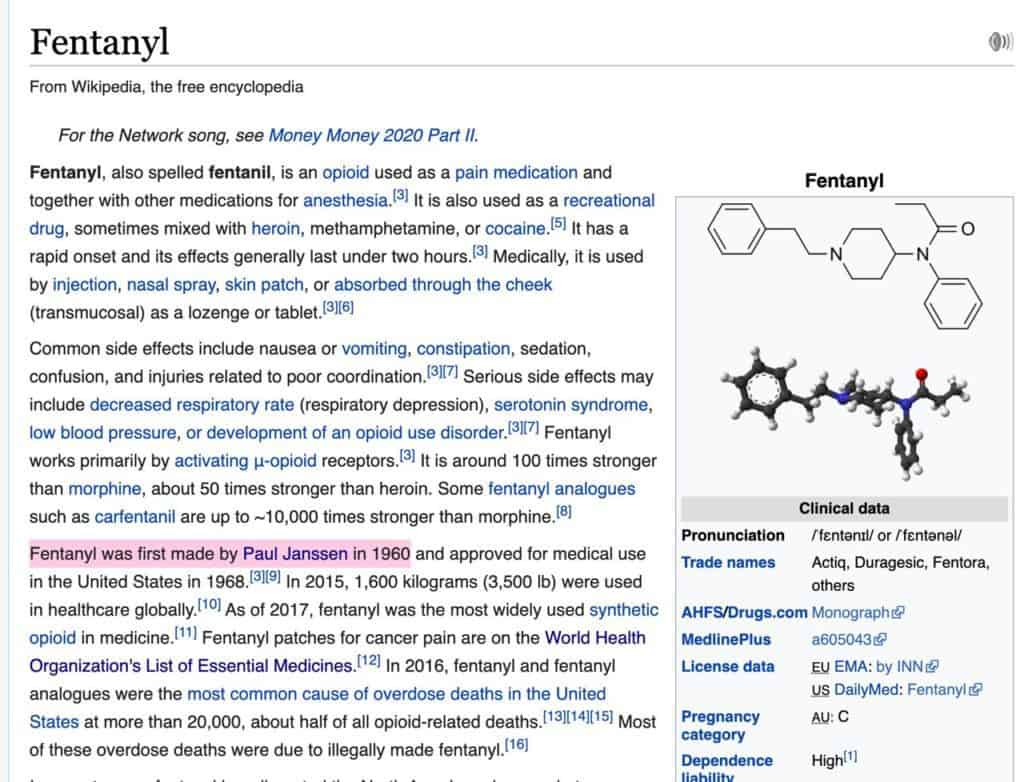Open the 'Trade names' infobox link
The image size is (1024, 782).
728,562
